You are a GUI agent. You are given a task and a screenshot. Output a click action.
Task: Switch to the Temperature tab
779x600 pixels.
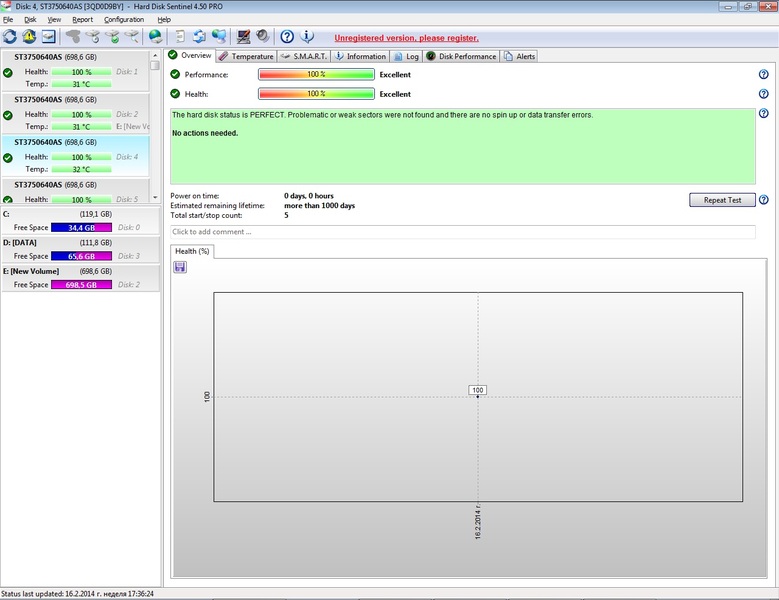point(246,56)
